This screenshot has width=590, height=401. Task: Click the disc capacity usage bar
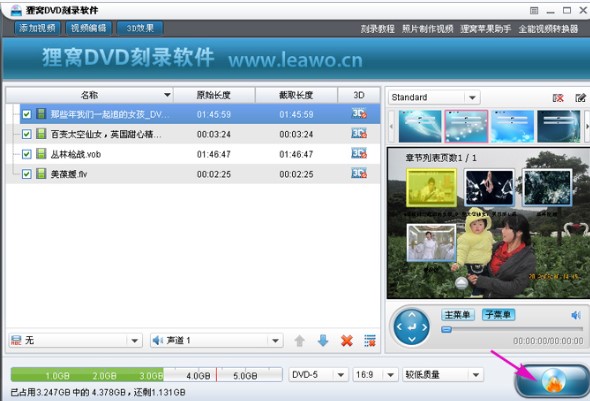pyautogui.click(x=147, y=375)
